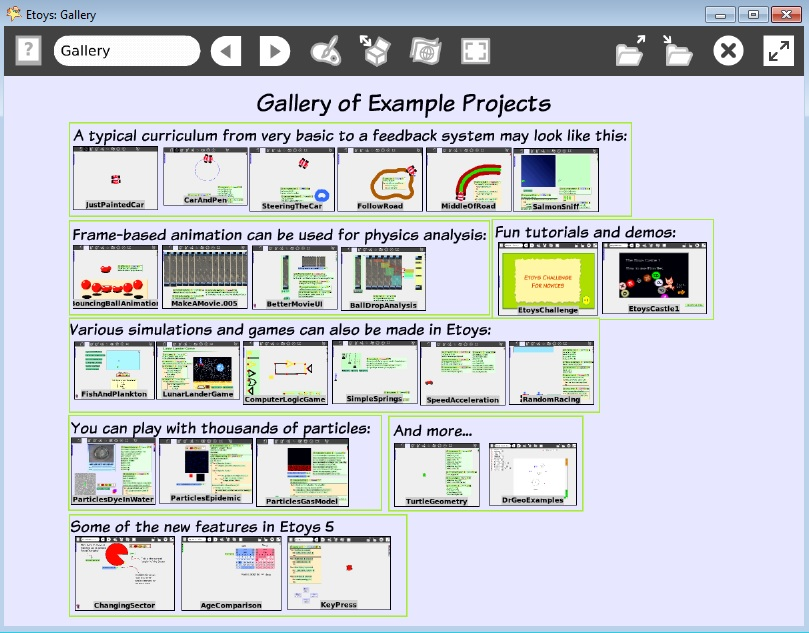Minimize the Etoys: Gallery window
Viewport: 809px width, 633px height.
pyautogui.click(x=721, y=14)
